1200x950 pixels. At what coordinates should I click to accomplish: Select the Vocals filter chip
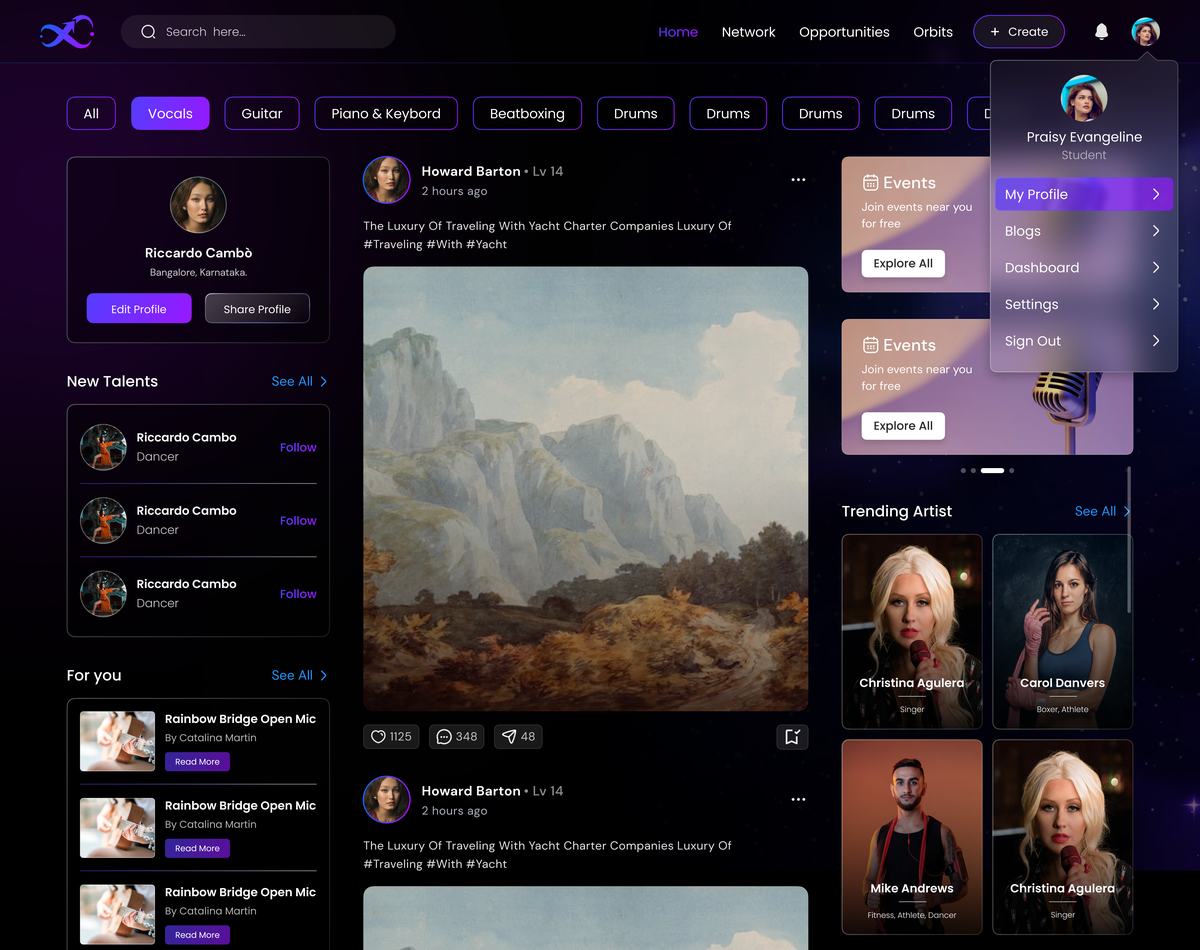170,113
